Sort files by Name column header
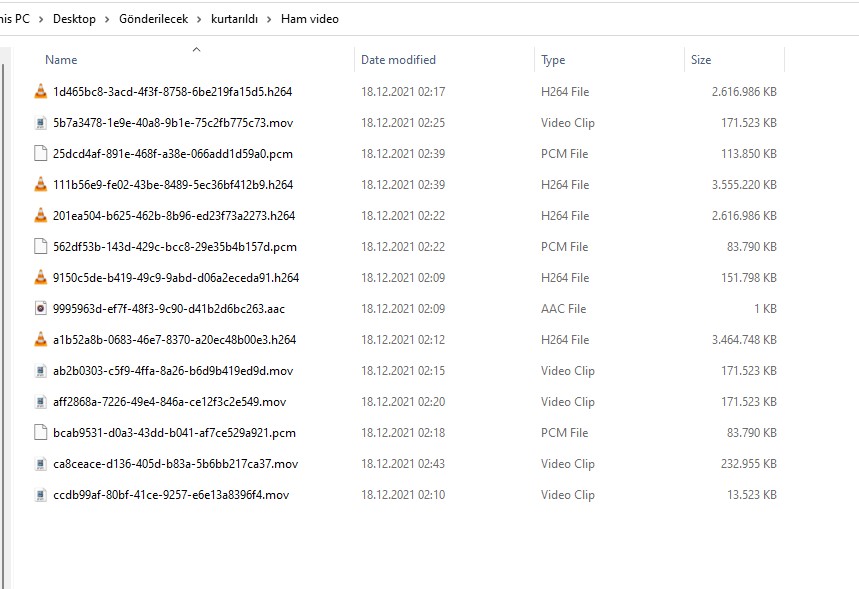This screenshot has width=859, height=589. [x=61, y=60]
